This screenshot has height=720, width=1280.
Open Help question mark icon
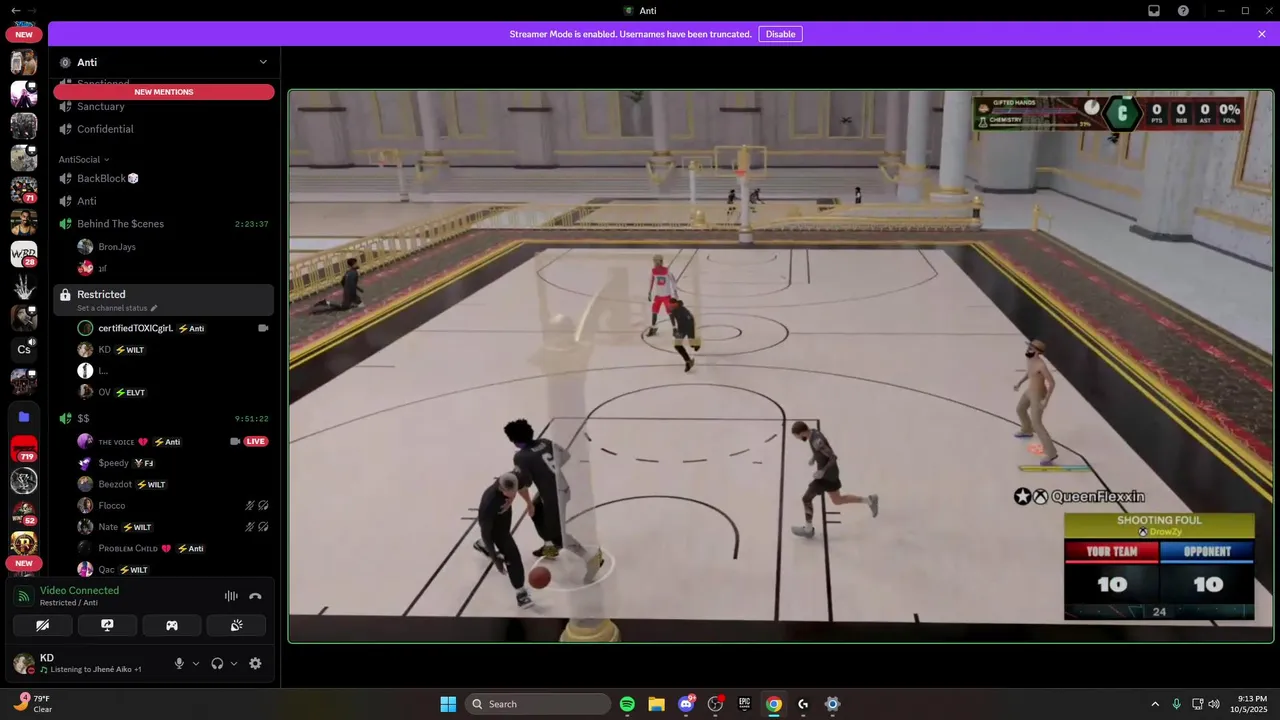click(1183, 11)
